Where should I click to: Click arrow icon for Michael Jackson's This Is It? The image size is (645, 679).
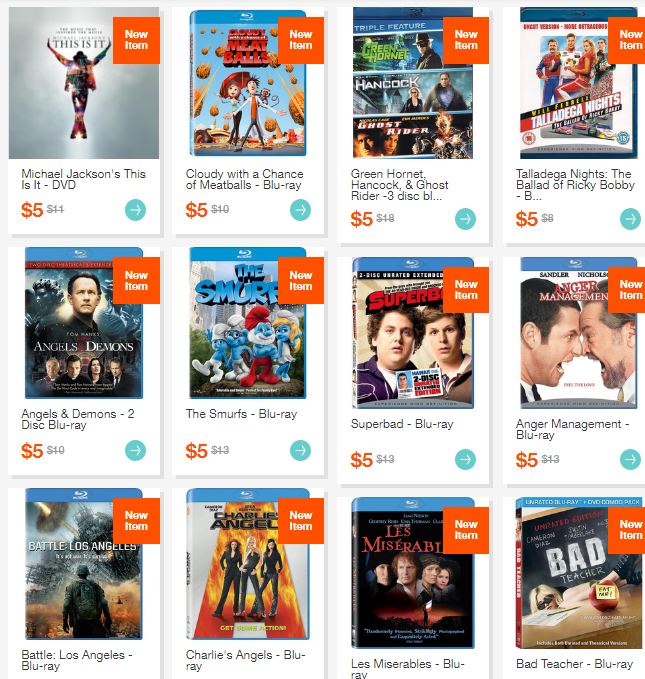136,210
